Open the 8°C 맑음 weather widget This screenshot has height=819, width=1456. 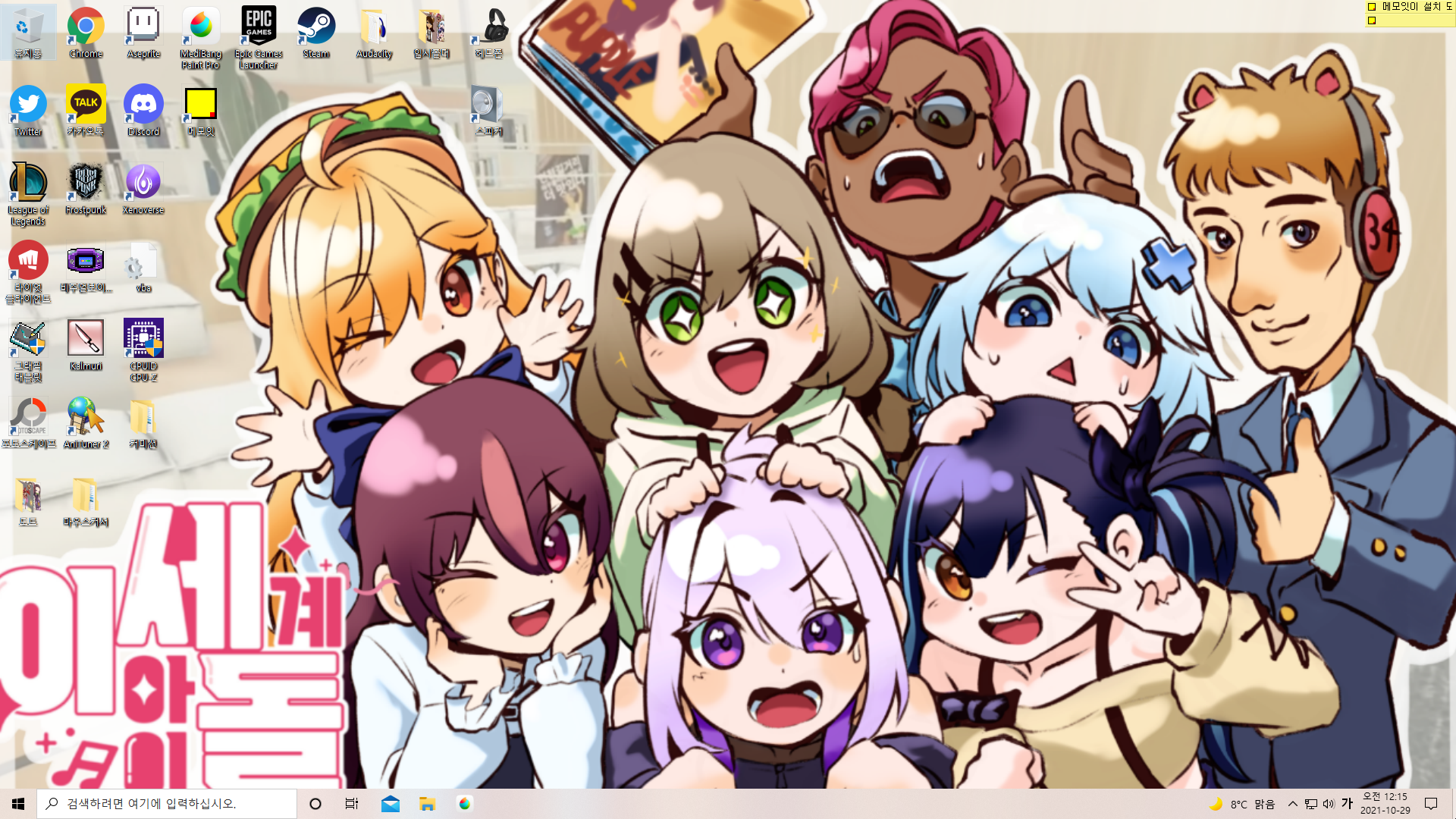tap(1241, 804)
